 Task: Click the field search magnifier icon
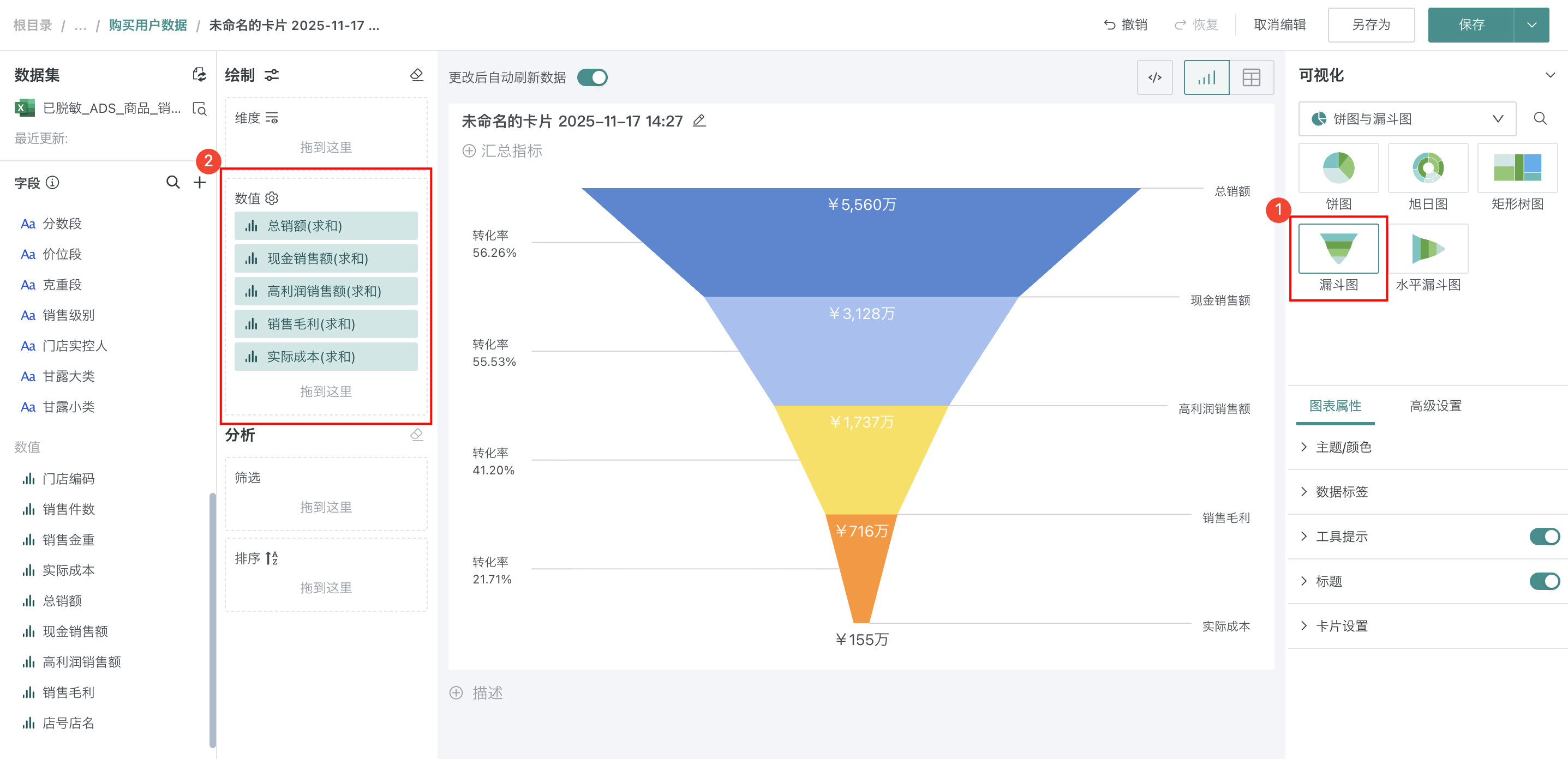[173, 183]
